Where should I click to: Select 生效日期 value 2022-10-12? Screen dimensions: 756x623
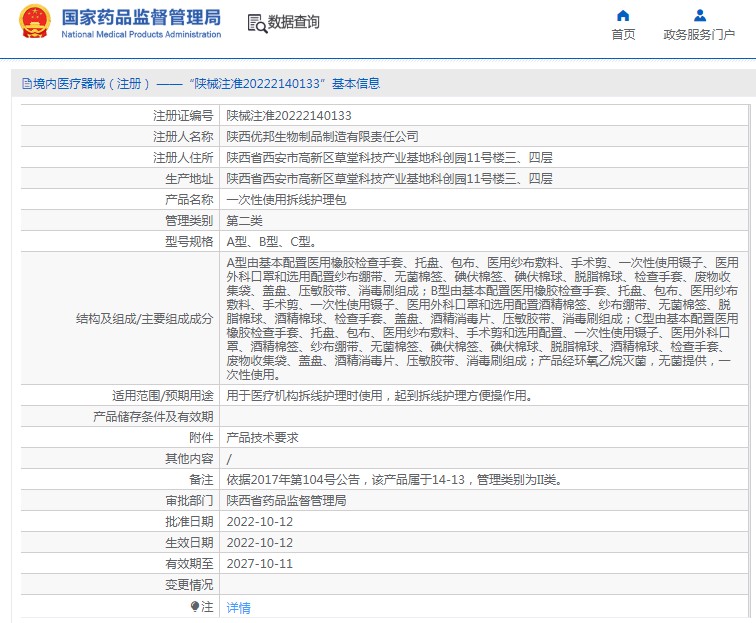[x=259, y=543]
